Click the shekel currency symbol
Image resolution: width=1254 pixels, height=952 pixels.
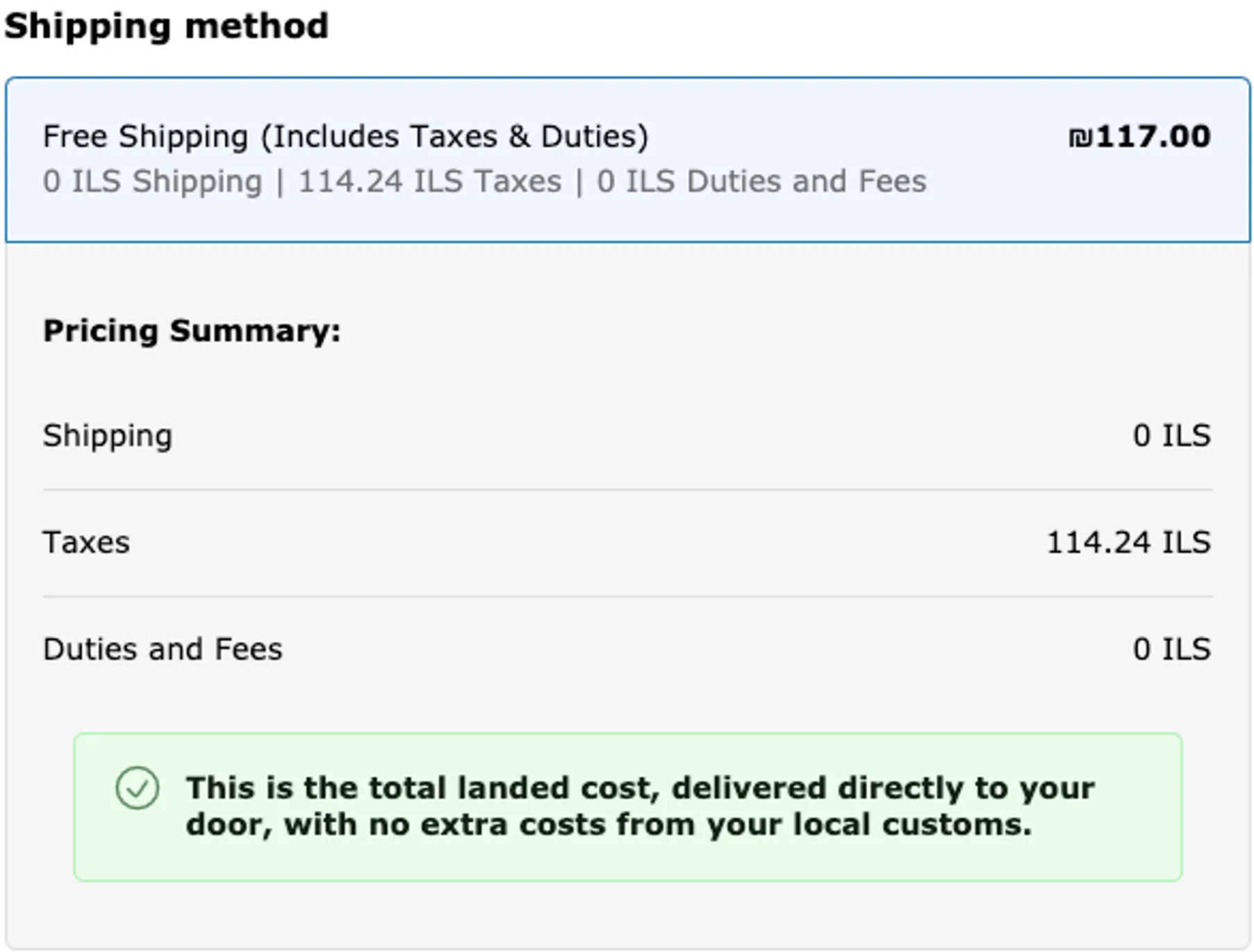point(1080,137)
